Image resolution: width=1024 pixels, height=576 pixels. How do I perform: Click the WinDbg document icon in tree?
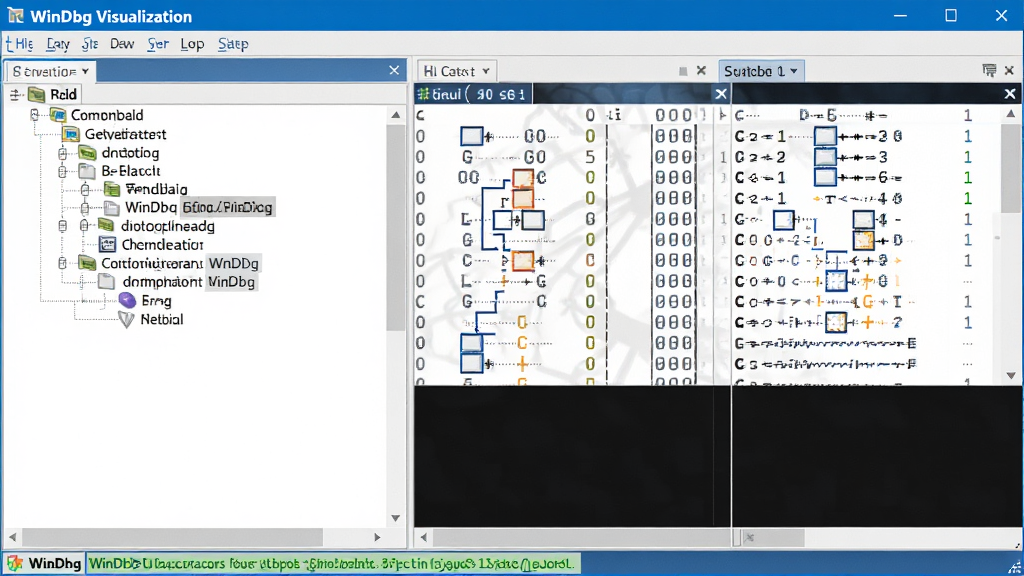[x=112, y=208]
